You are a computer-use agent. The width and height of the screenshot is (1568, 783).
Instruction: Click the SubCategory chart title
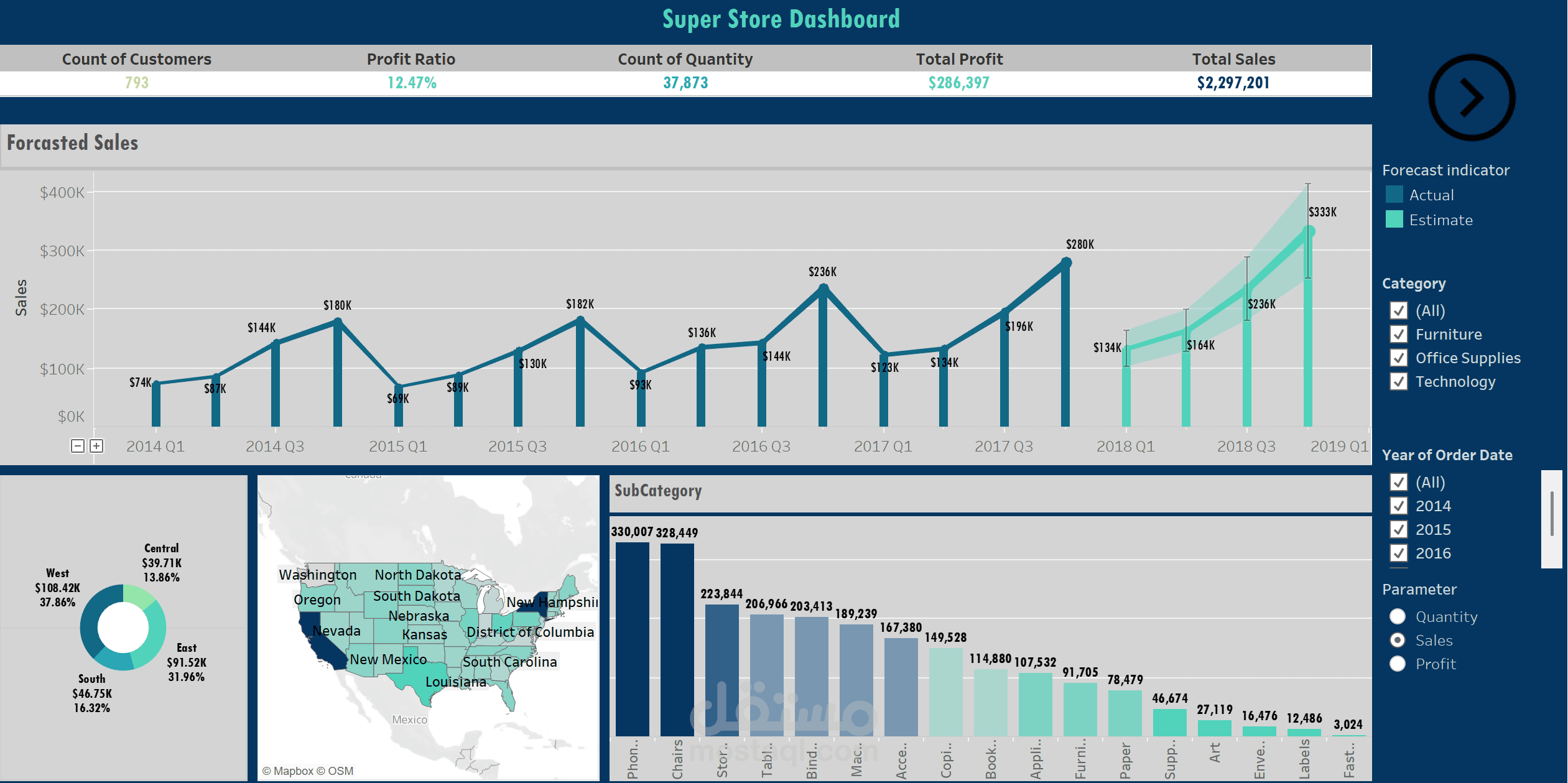(658, 491)
